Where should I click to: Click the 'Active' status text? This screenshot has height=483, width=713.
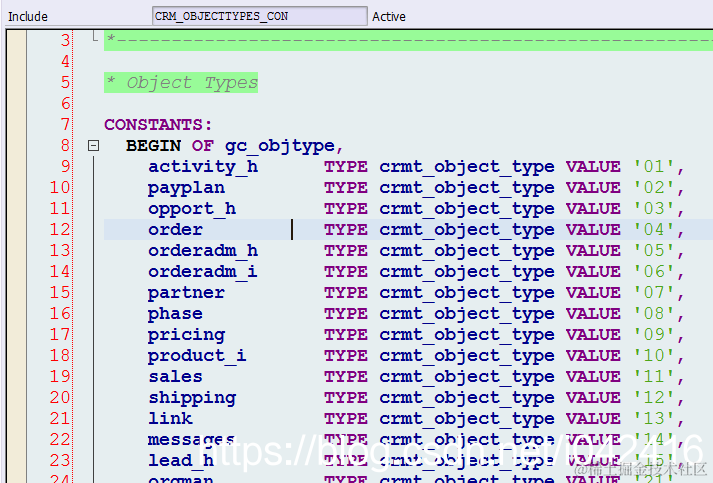pyautogui.click(x=389, y=17)
